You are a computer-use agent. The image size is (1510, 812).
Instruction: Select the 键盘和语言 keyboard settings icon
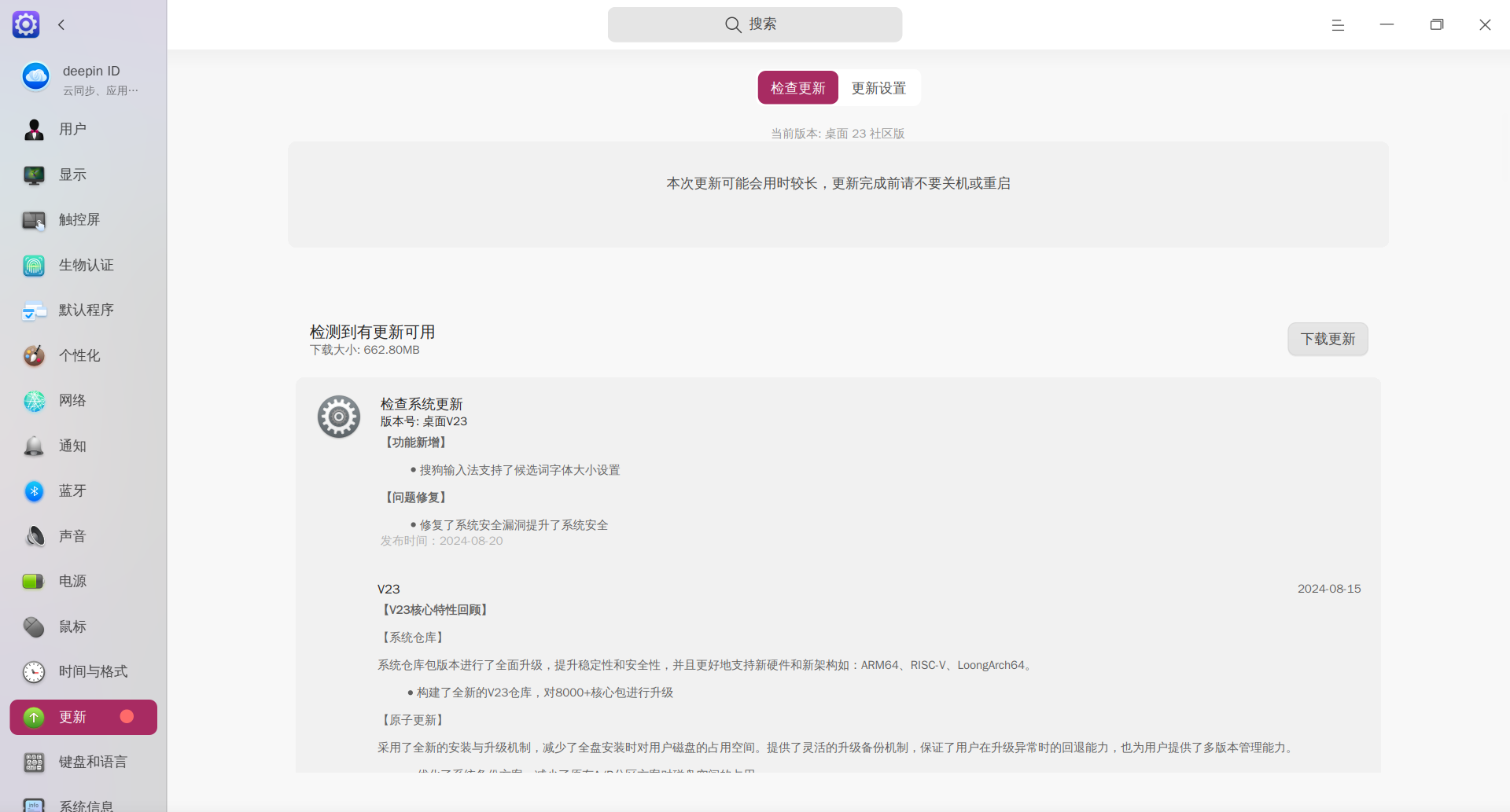(x=34, y=762)
